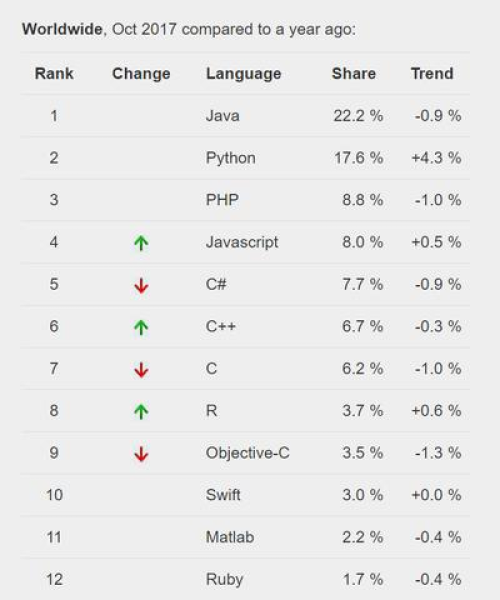Viewport: 500px width, 600px height.
Task: Select the Matlab language entry
Action: coord(230,537)
